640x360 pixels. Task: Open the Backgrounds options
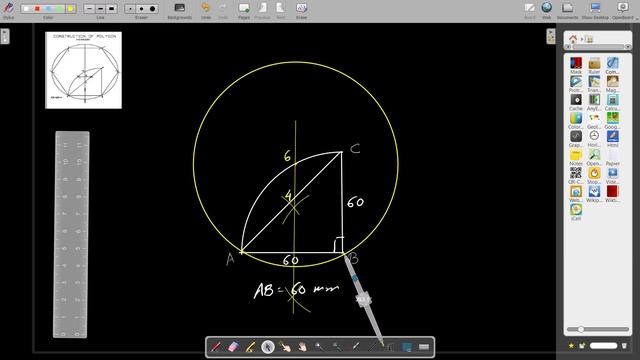[180, 10]
